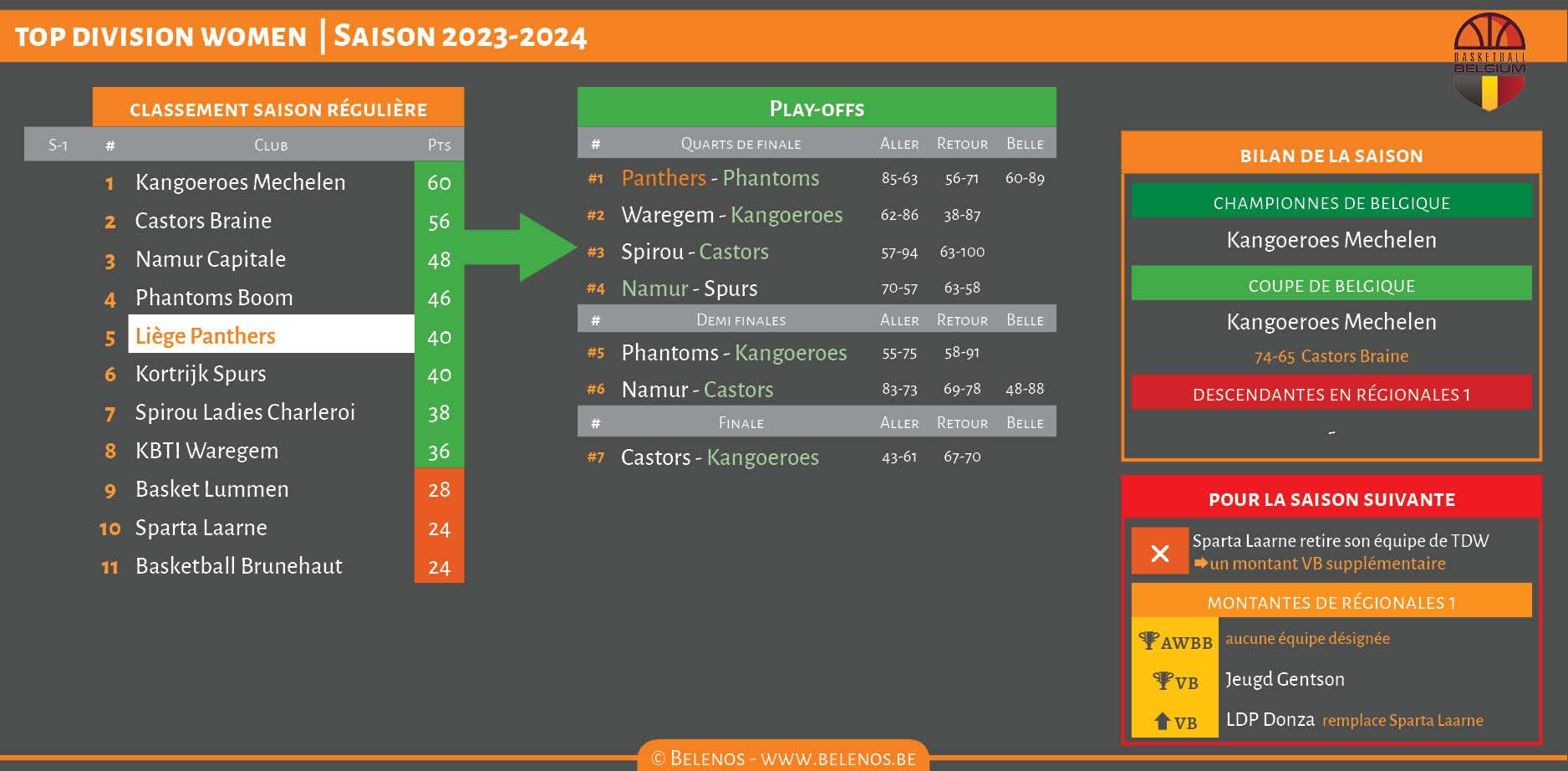Click Kangoeroes Mechelen in the standings

point(240,182)
